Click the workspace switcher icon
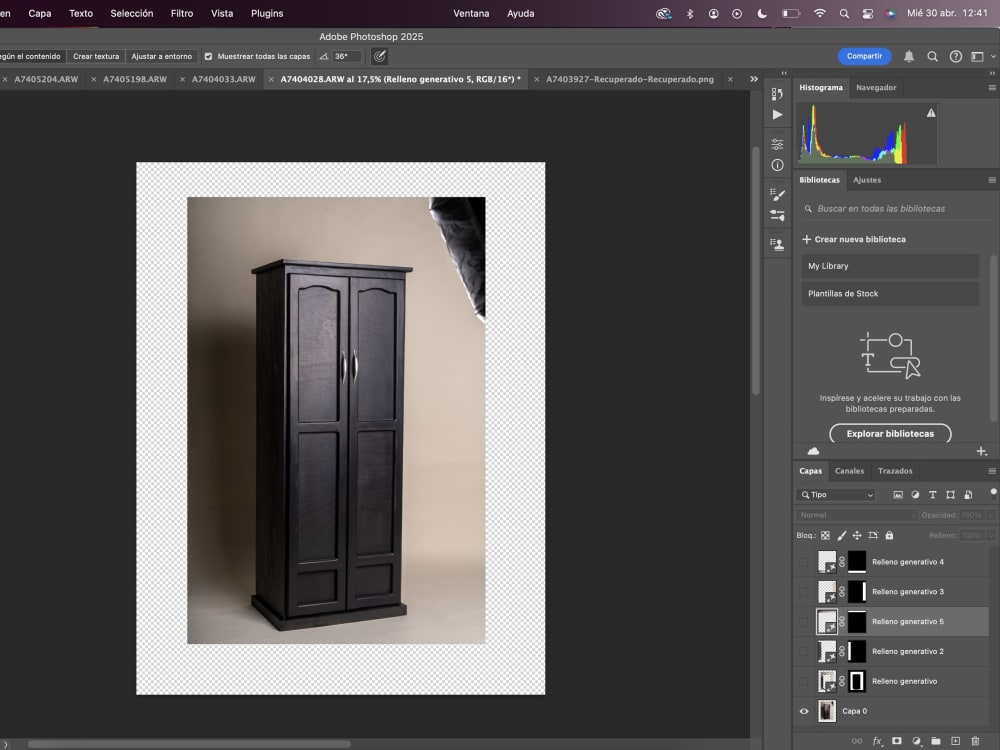1000x750 pixels. pyautogui.click(x=977, y=56)
